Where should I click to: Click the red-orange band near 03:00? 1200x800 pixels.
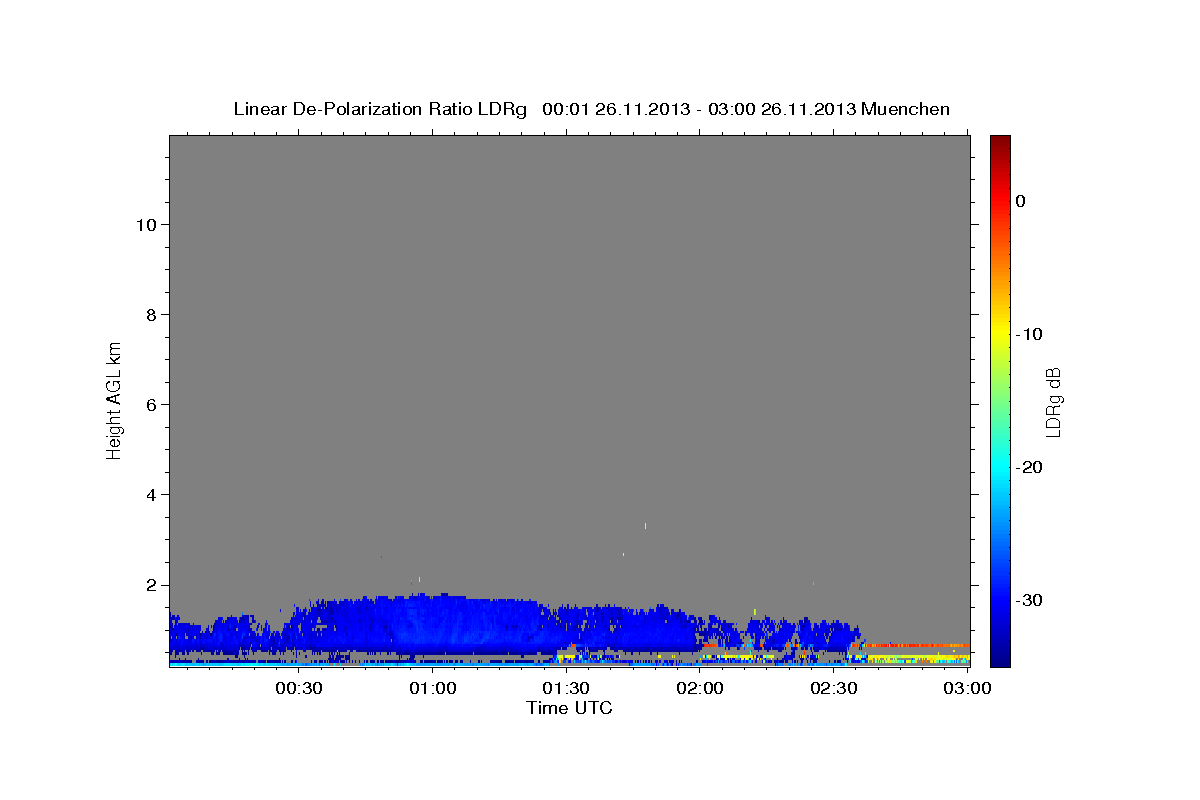point(916,645)
